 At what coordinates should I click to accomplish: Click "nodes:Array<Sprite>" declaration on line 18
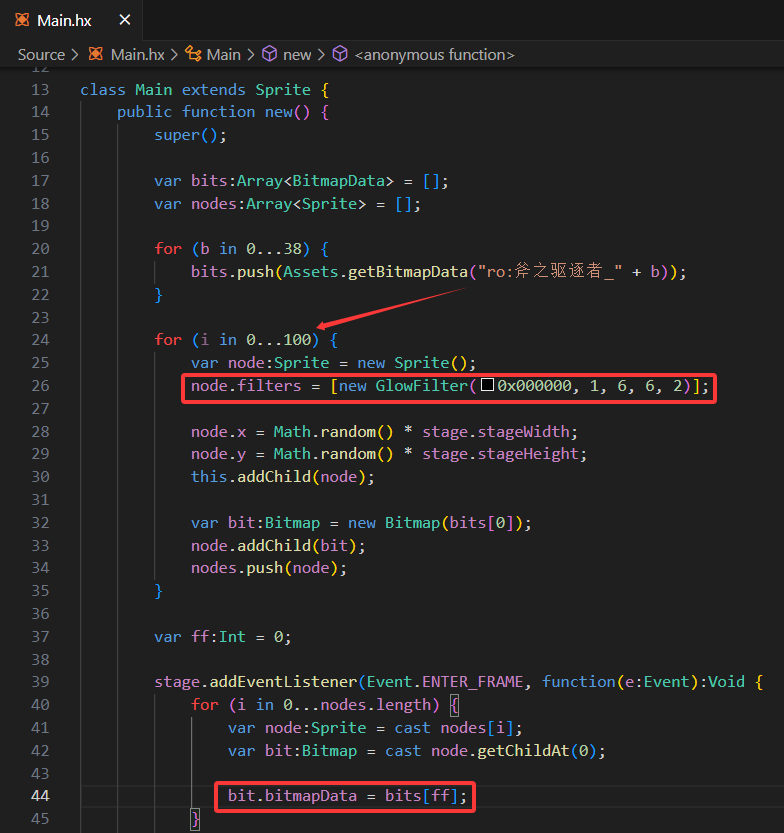[278, 204]
